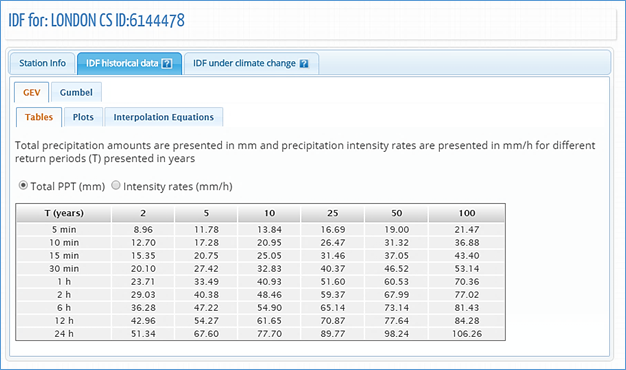Select the Total PPT (mm) radio button

23,185
